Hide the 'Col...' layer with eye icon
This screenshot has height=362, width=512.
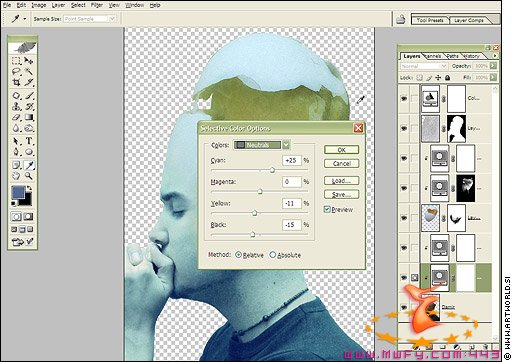click(x=404, y=99)
